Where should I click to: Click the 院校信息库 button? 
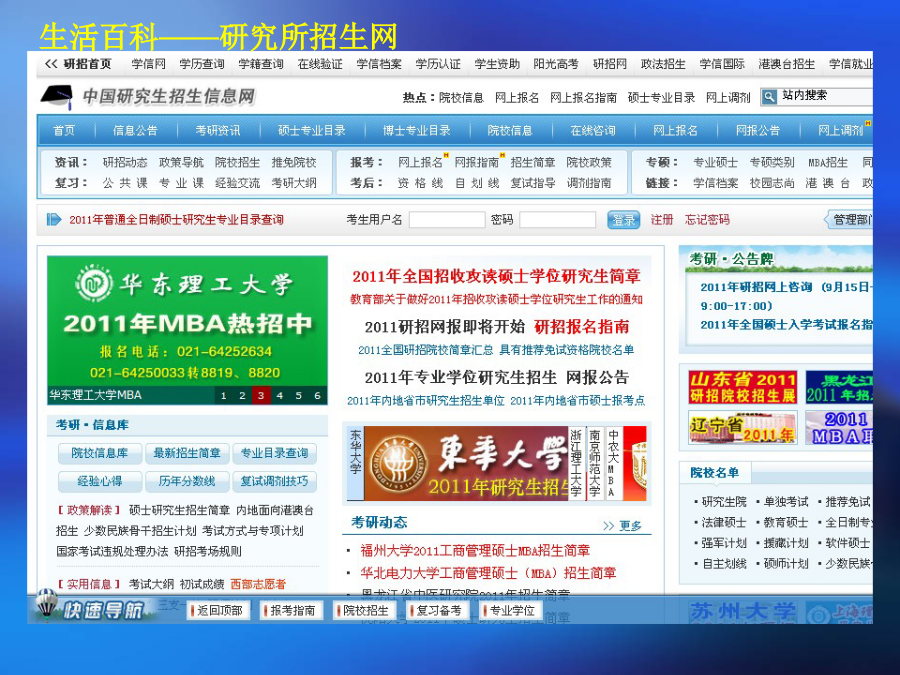(x=100, y=453)
